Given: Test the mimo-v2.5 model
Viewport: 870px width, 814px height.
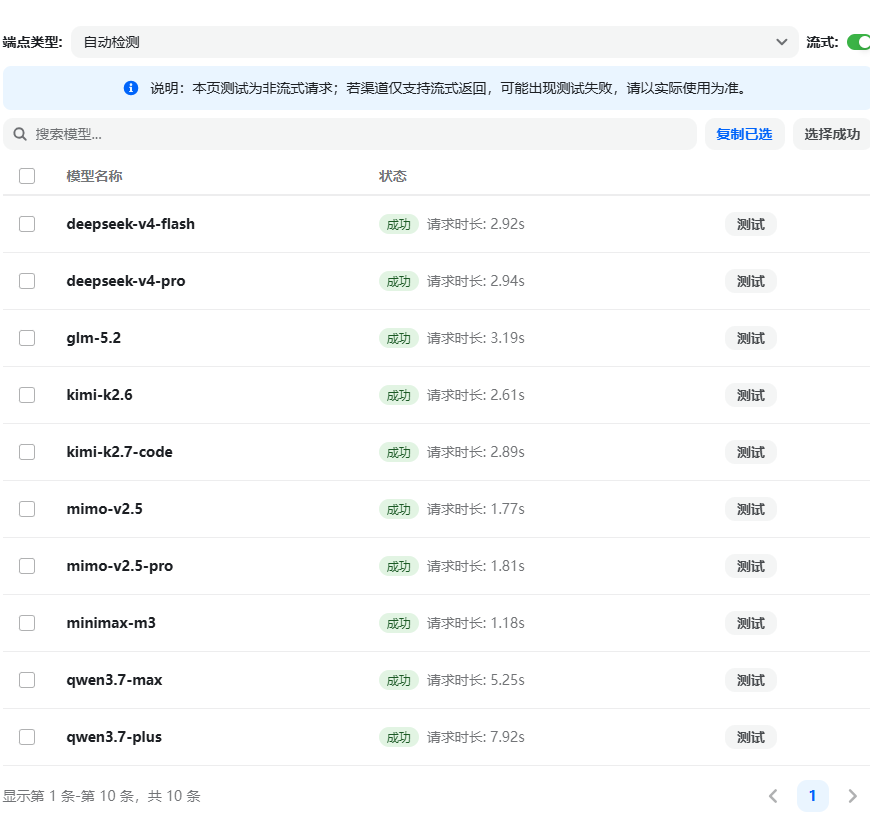Looking at the screenshot, I should pos(751,509).
